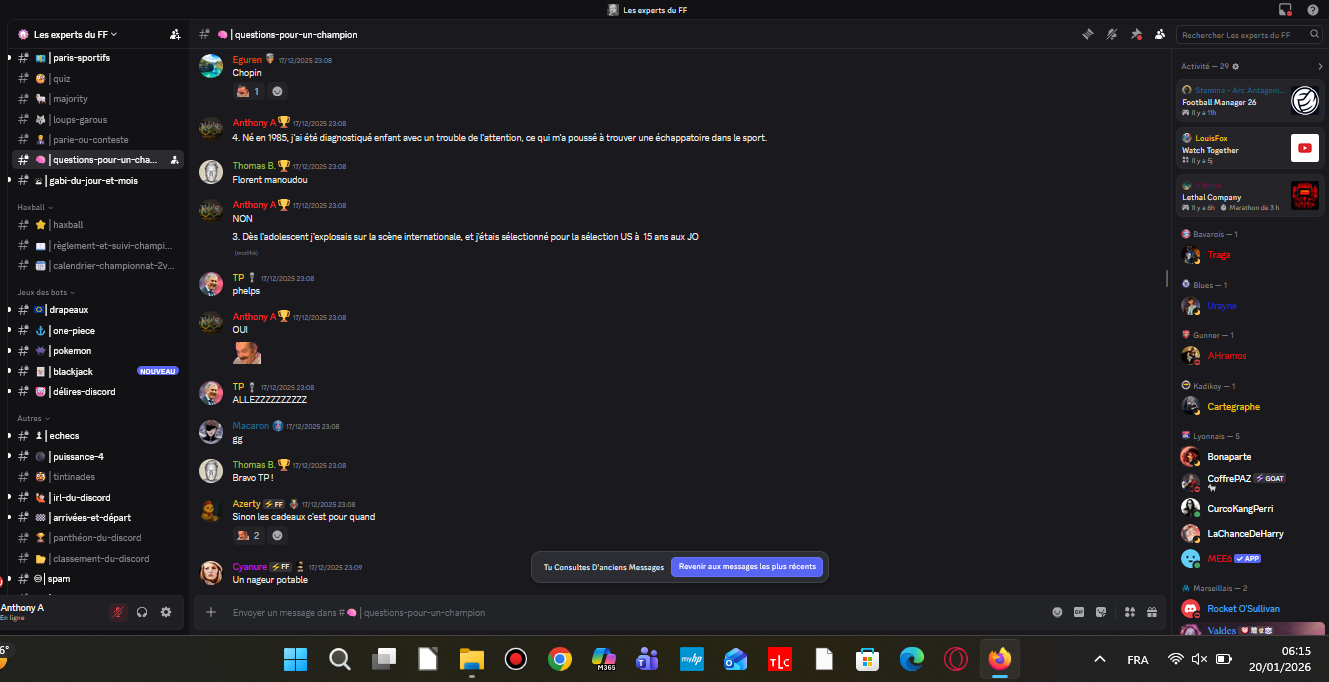Click the reaction with count 2 under Azerty's message

248,536
